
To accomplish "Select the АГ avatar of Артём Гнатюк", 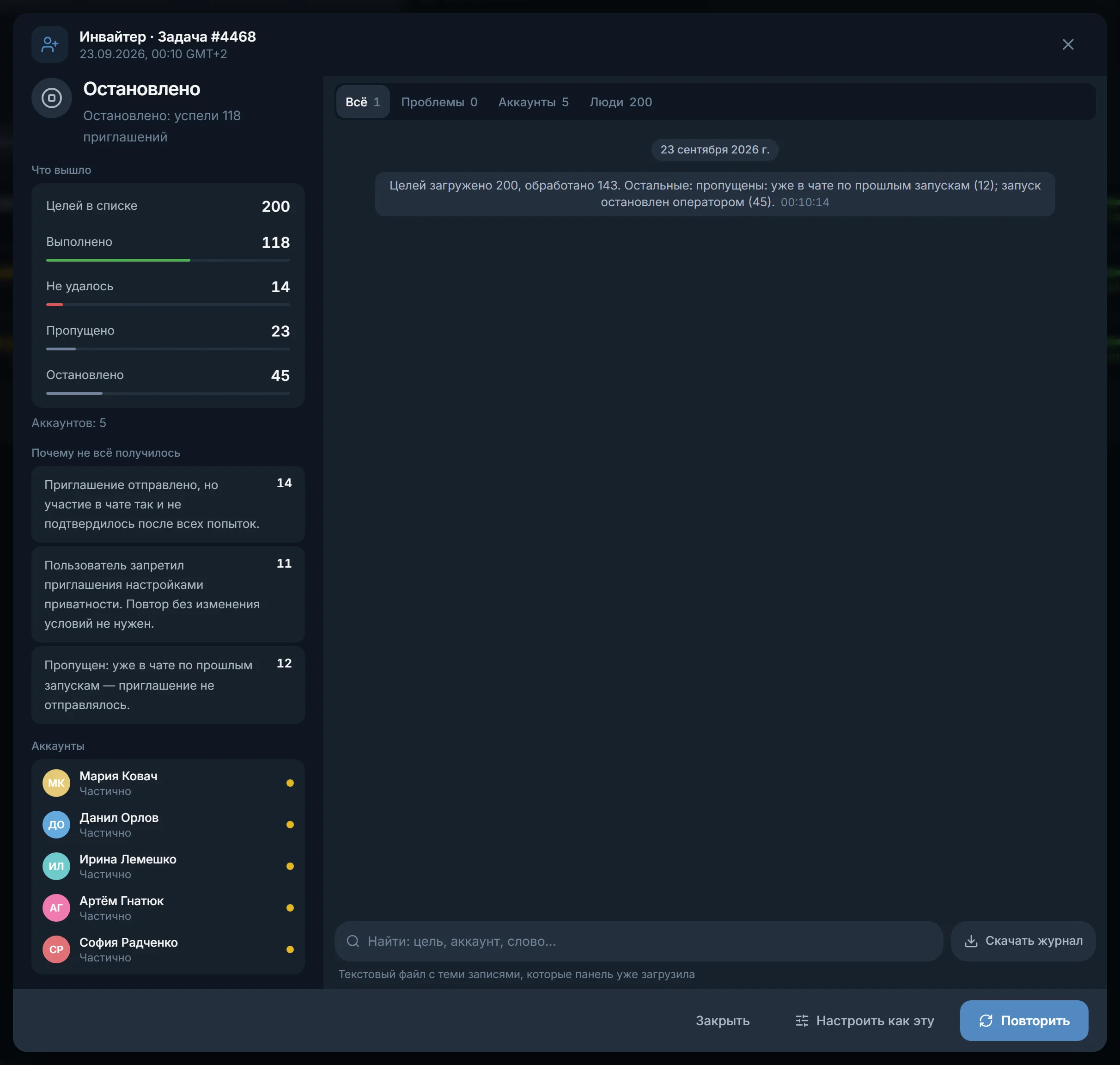I will click(x=56, y=908).
